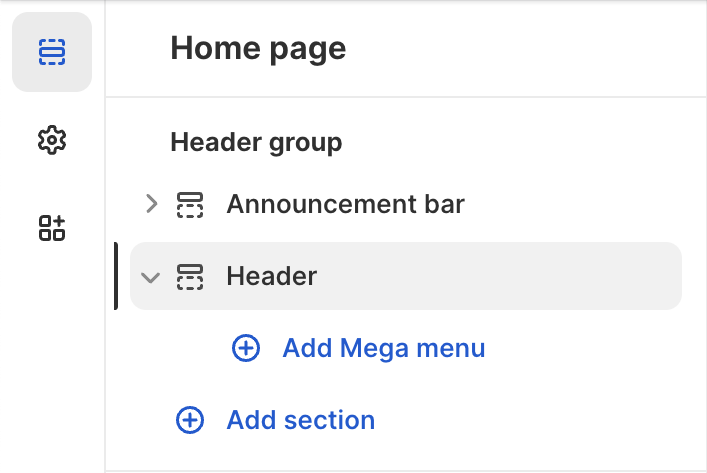Click the Add section link
The width and height of the screenshot is (707, 473).
click(300, 420)
